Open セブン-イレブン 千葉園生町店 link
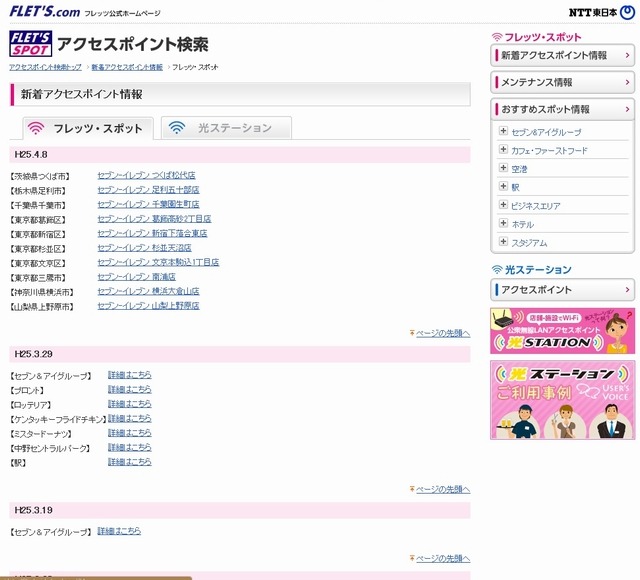The image size is (640, 580). tap(148, 204)
